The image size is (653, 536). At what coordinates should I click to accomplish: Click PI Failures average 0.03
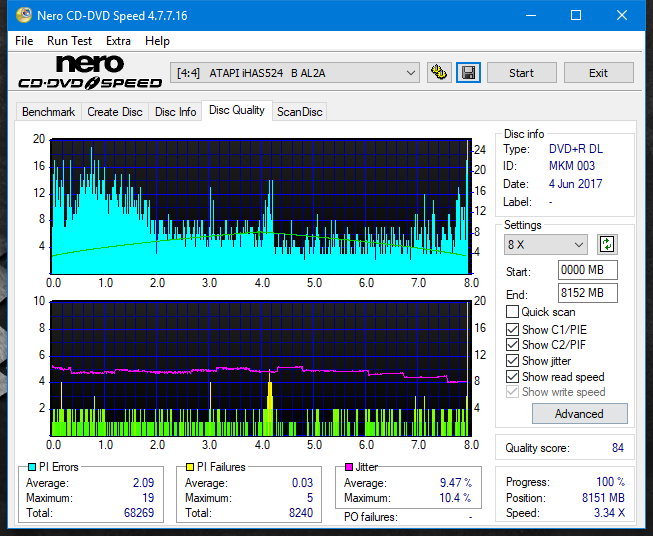click(x=302, y=483)
